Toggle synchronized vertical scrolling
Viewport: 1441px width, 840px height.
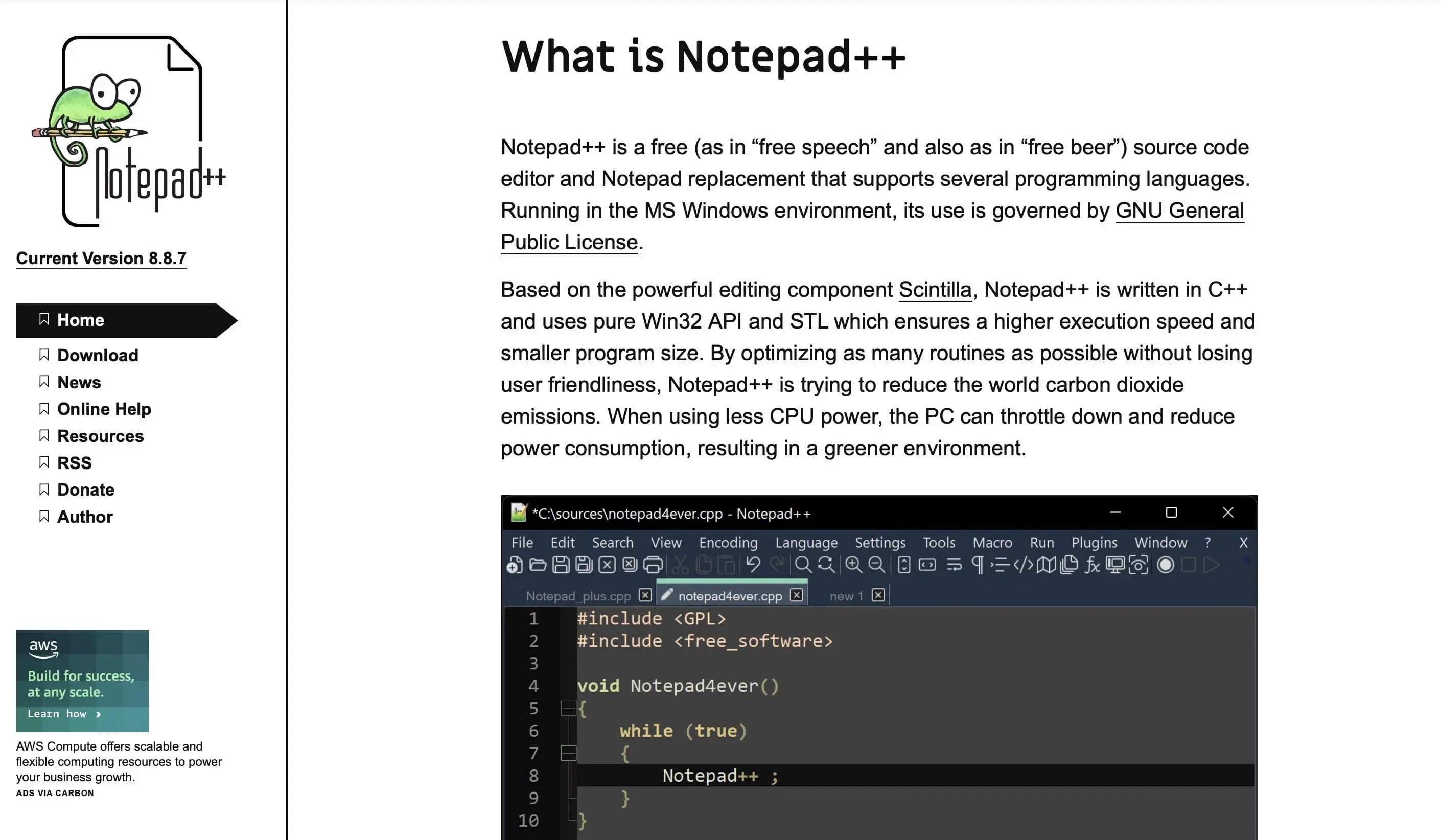(904, 565)
